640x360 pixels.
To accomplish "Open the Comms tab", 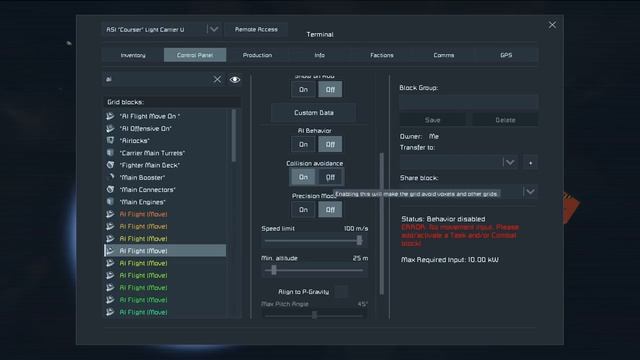I will pos(444,55).
